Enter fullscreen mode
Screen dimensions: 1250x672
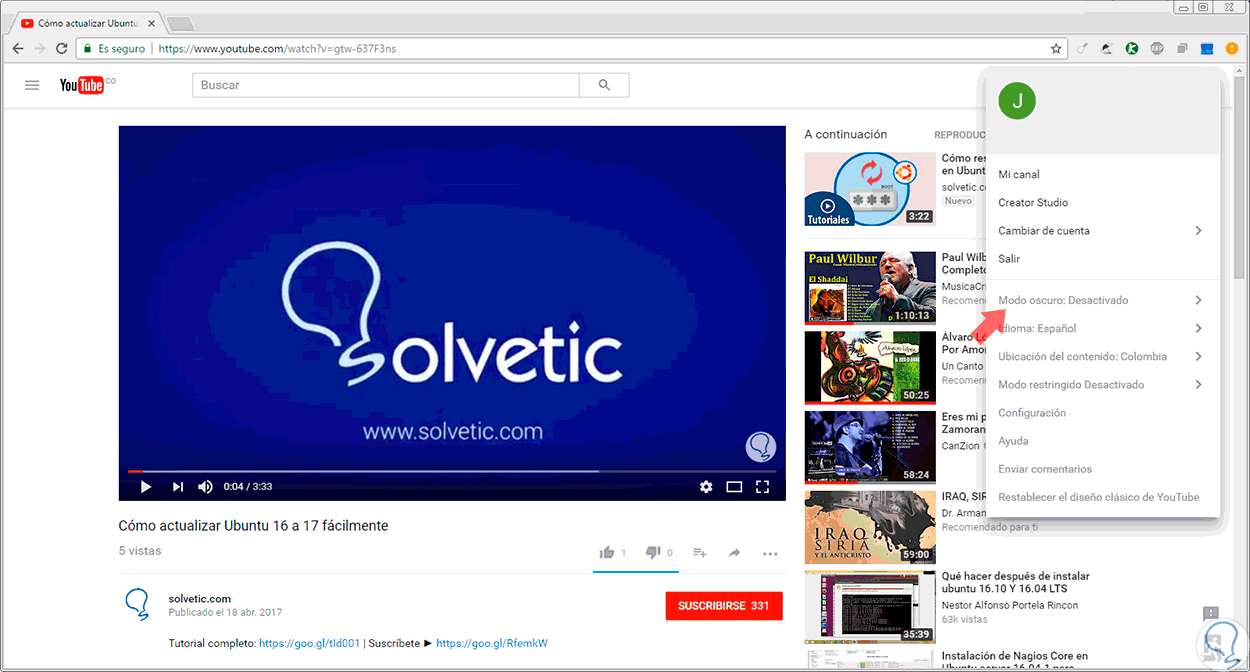pos(762,487)
